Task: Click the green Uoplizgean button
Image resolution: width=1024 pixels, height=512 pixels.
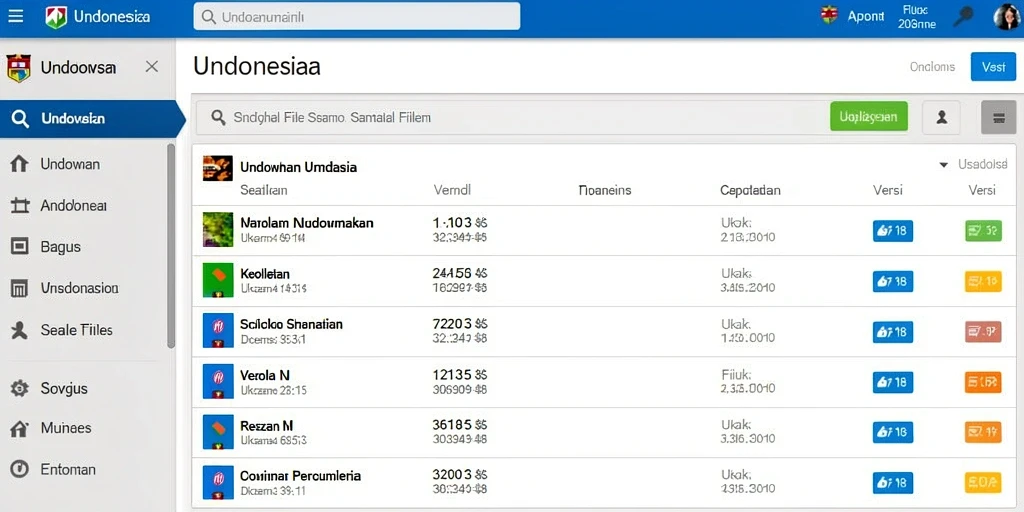Action: (x=869, y=117)
